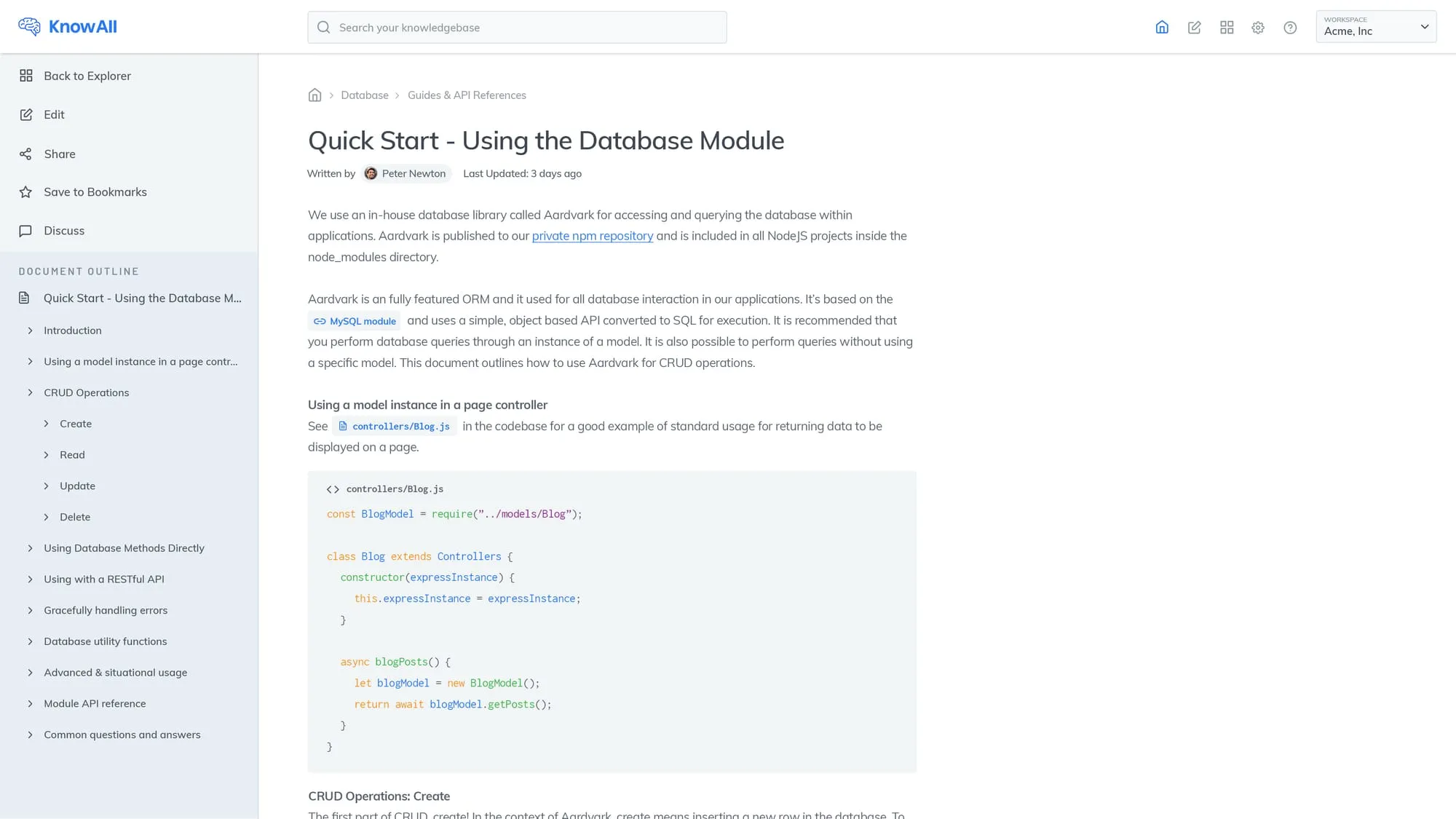The image size is (1456, 819).
Task: Click the help question mark icon
Action: pos(1290,27)
